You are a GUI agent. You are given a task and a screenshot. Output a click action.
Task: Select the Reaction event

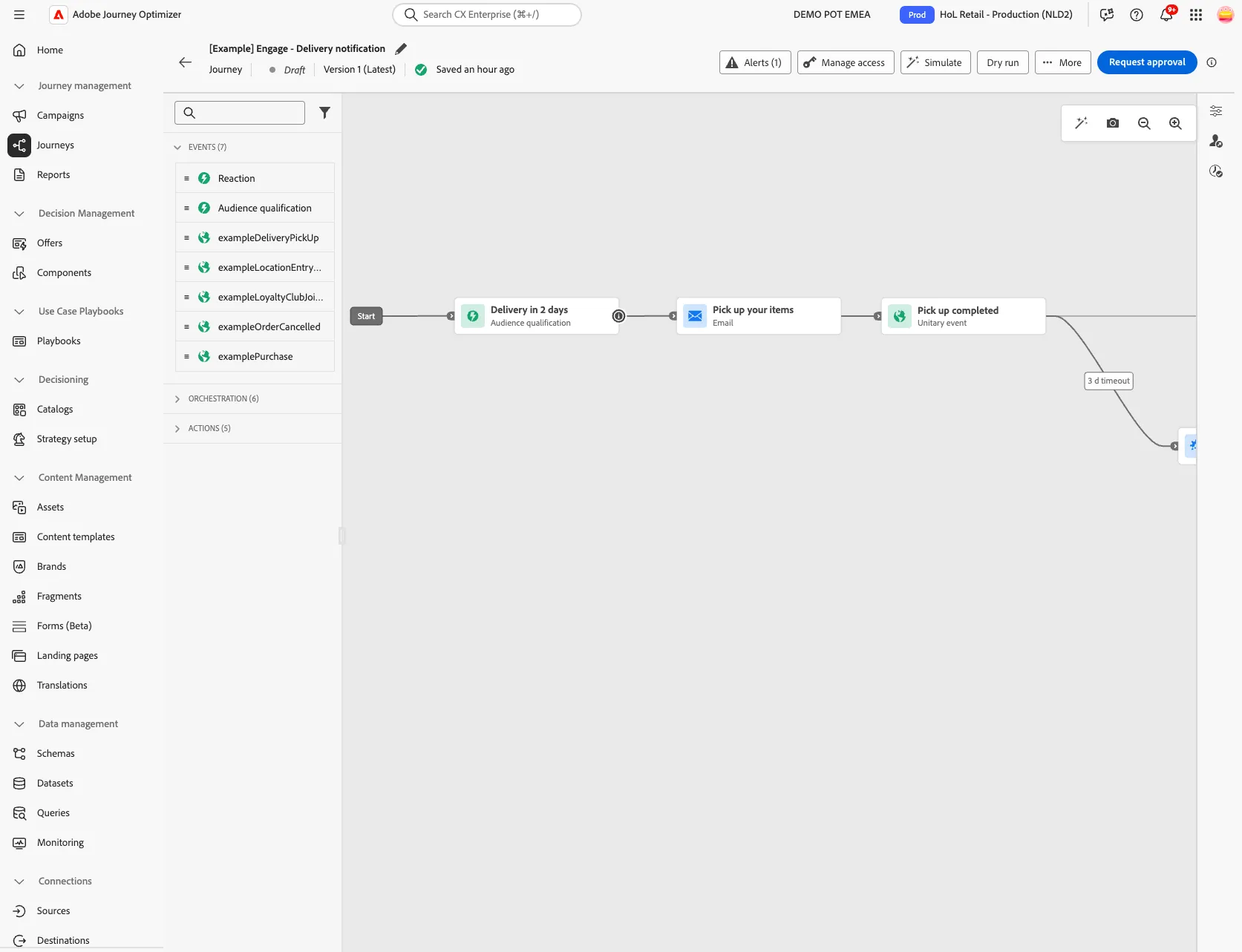[255, 178]
